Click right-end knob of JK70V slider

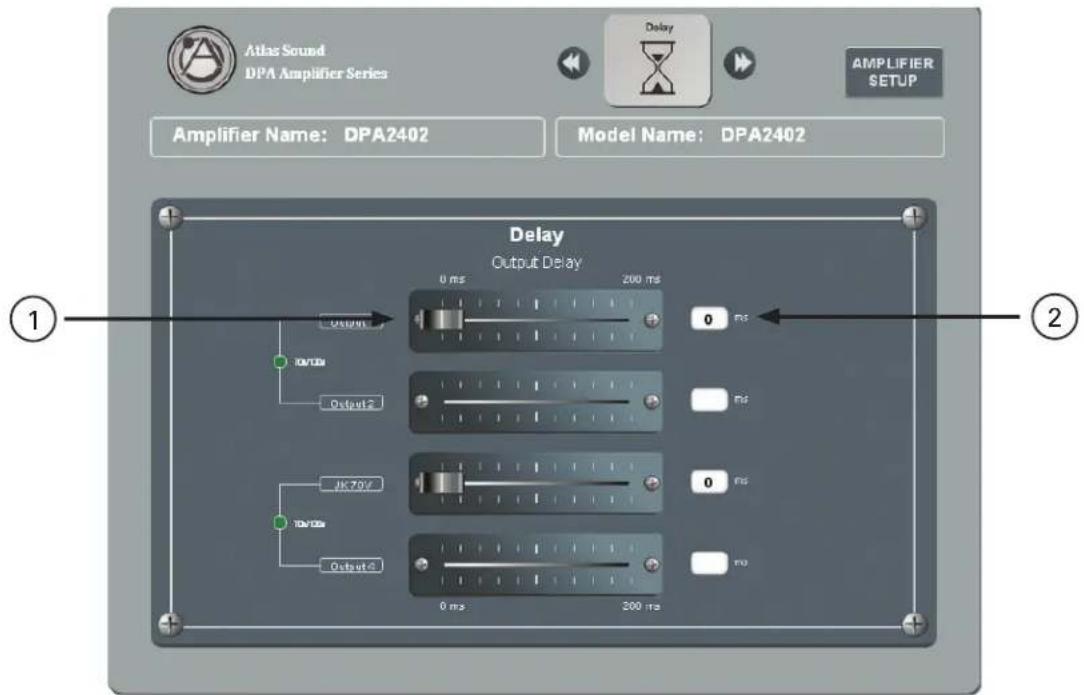(x=651, y=483)
